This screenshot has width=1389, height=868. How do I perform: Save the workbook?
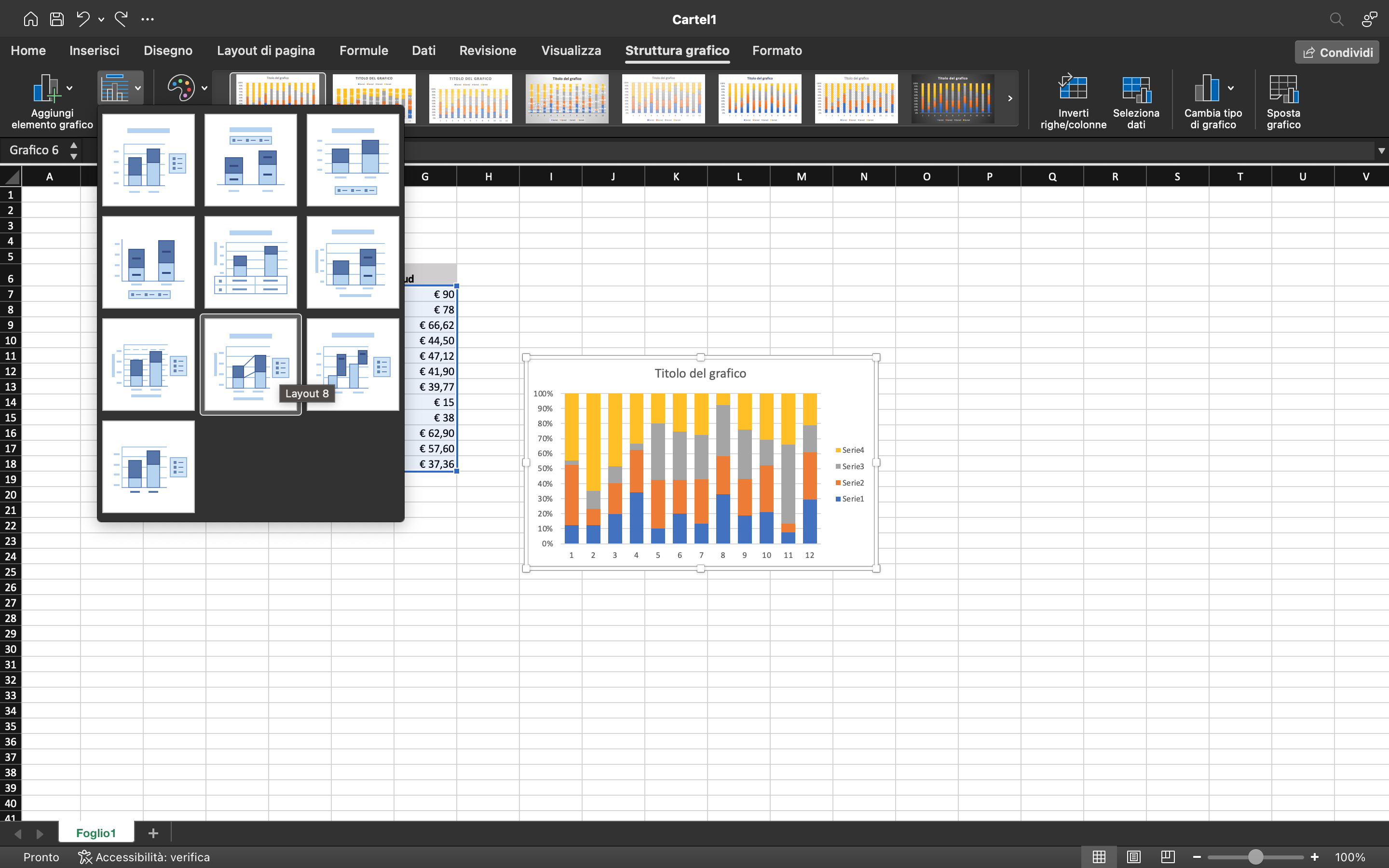[57, 19]
